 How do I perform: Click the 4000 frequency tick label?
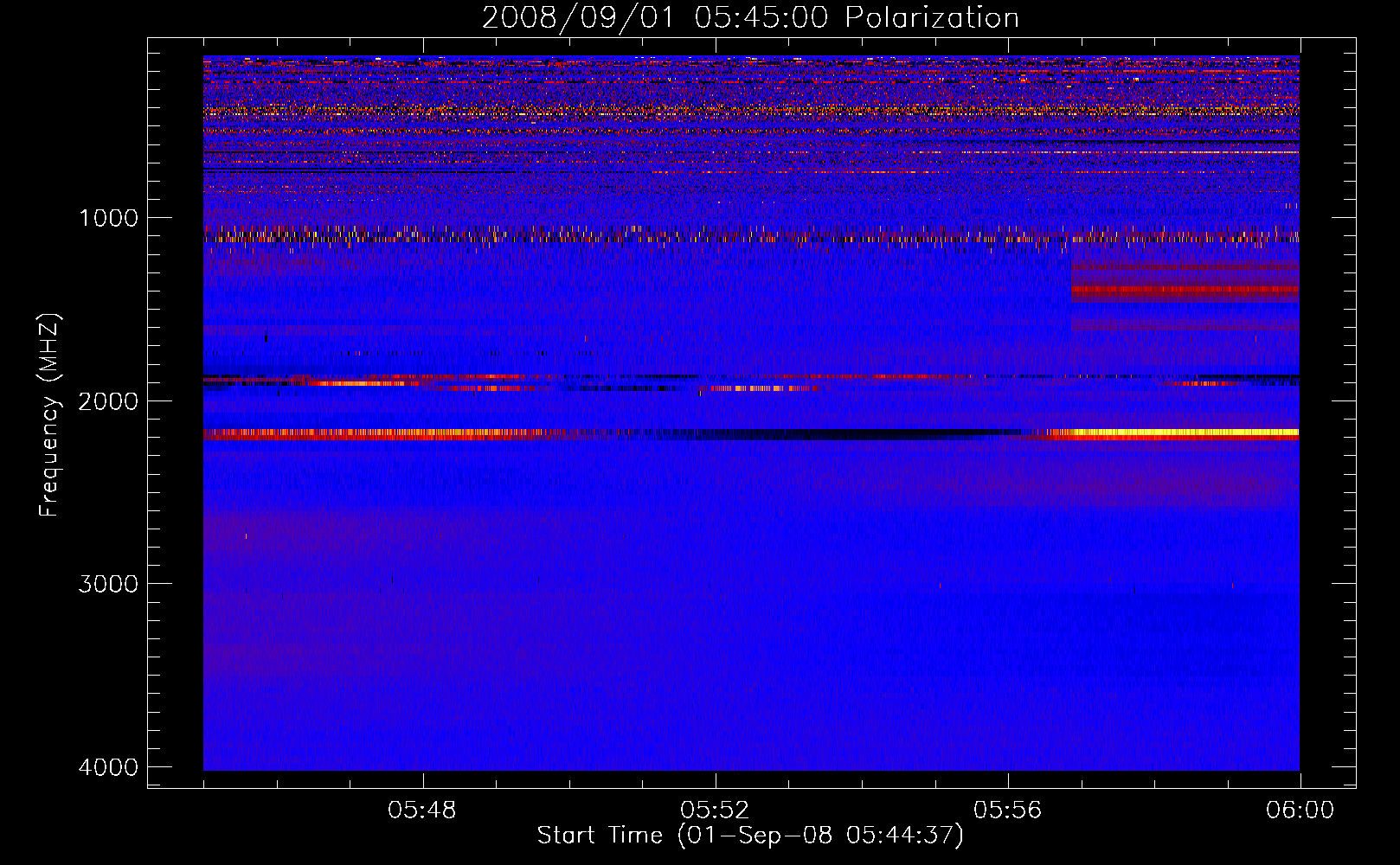[x=108, y=767]
